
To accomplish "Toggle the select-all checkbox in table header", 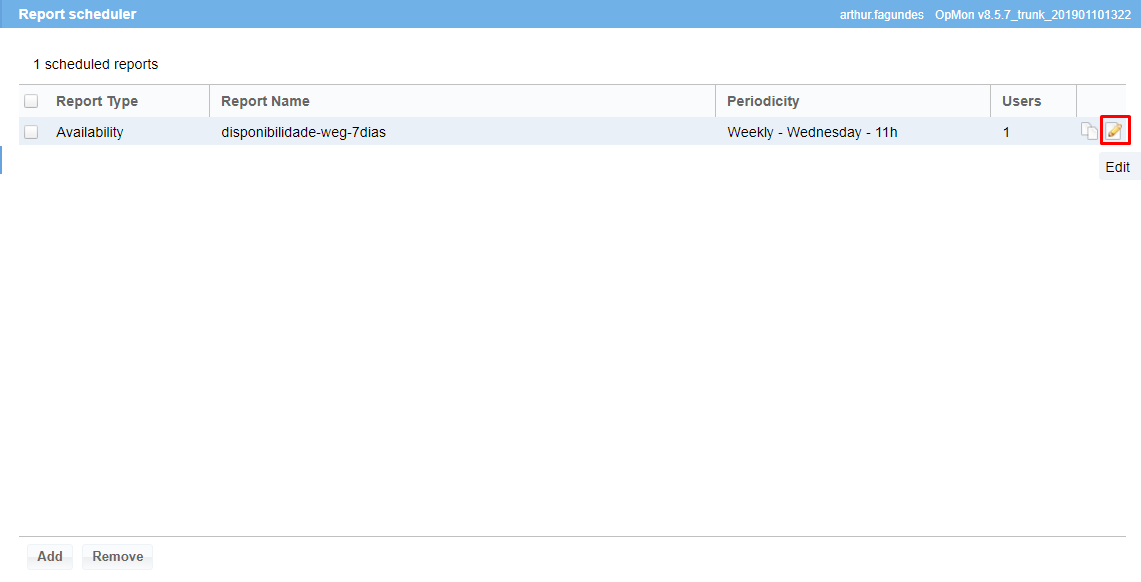I will [31, 101].
